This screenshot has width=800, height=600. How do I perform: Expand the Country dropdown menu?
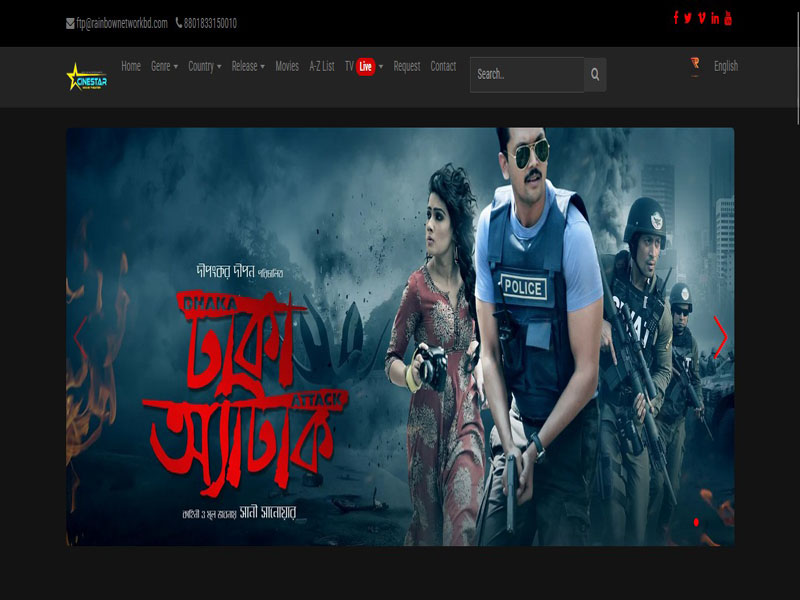tap(205, 66)
